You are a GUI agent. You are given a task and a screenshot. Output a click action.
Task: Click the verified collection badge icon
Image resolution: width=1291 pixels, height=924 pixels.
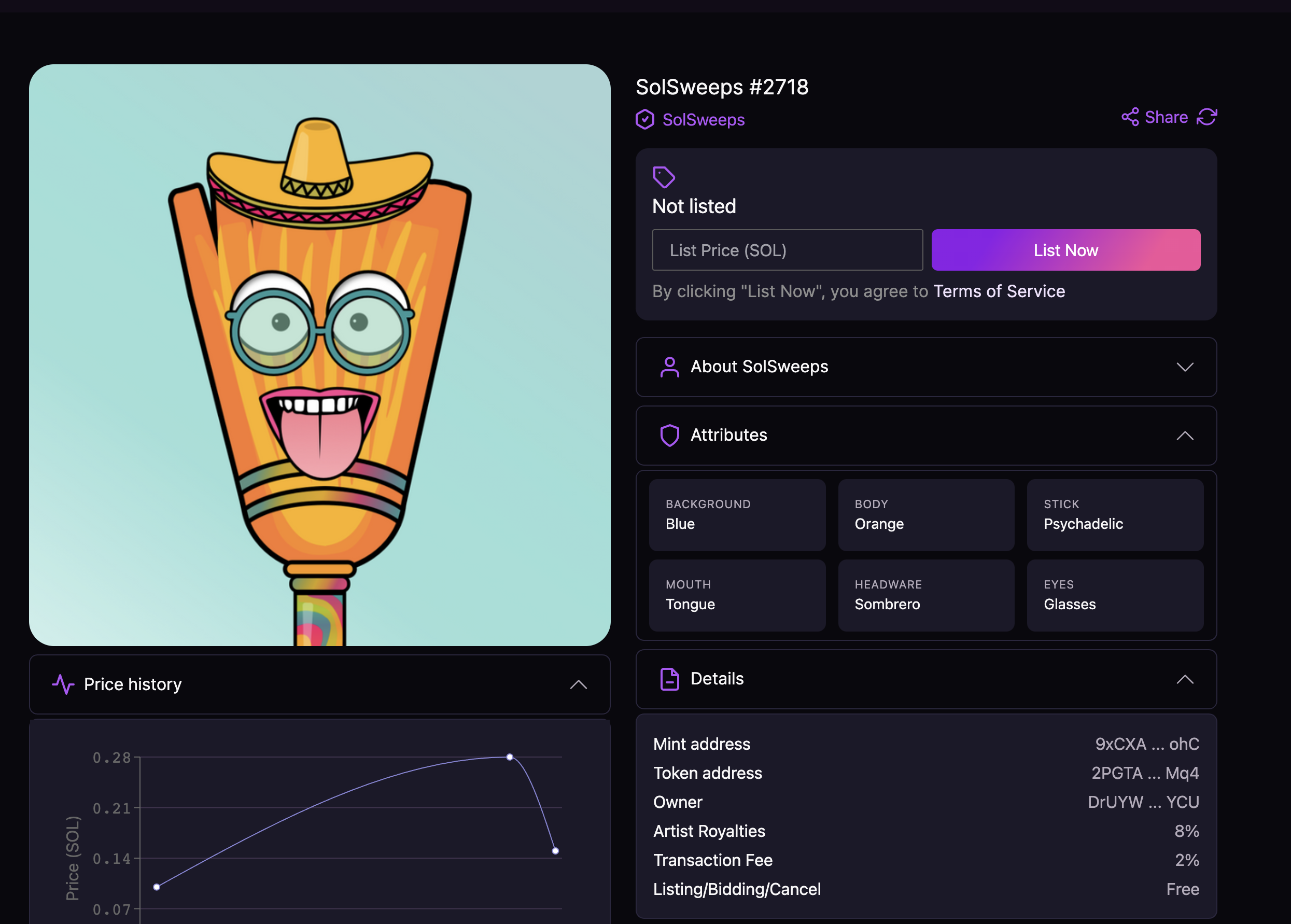[x=644, y=119]
